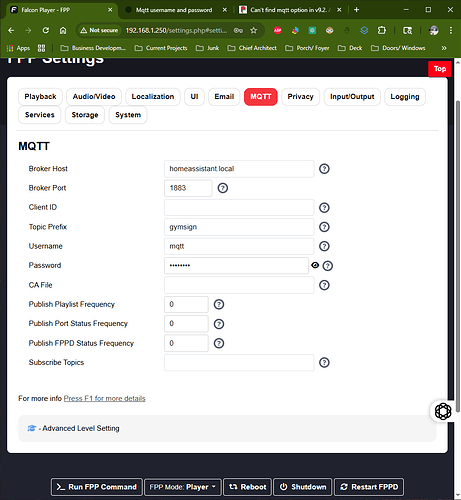461x500 pixels.
Task: Go back using browser back arrow
Action: click(11, 30)
